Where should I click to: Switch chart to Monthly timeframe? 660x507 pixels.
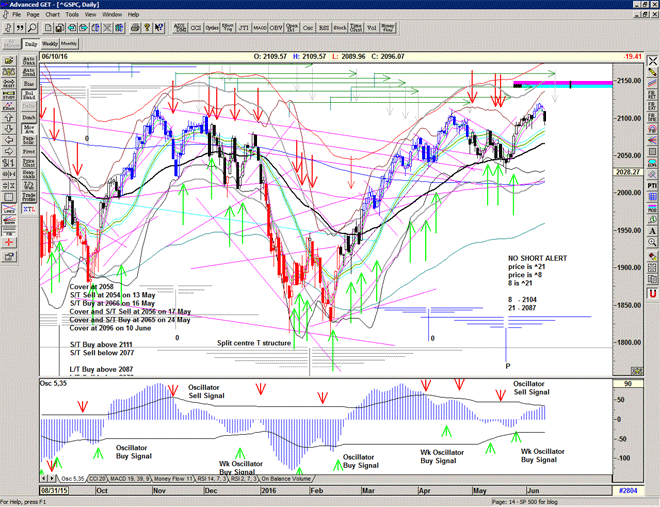click(69, 44)
